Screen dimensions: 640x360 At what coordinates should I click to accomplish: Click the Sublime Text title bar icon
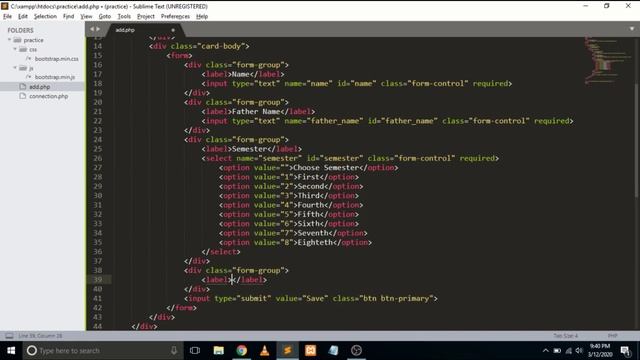[x=4, y=6]
